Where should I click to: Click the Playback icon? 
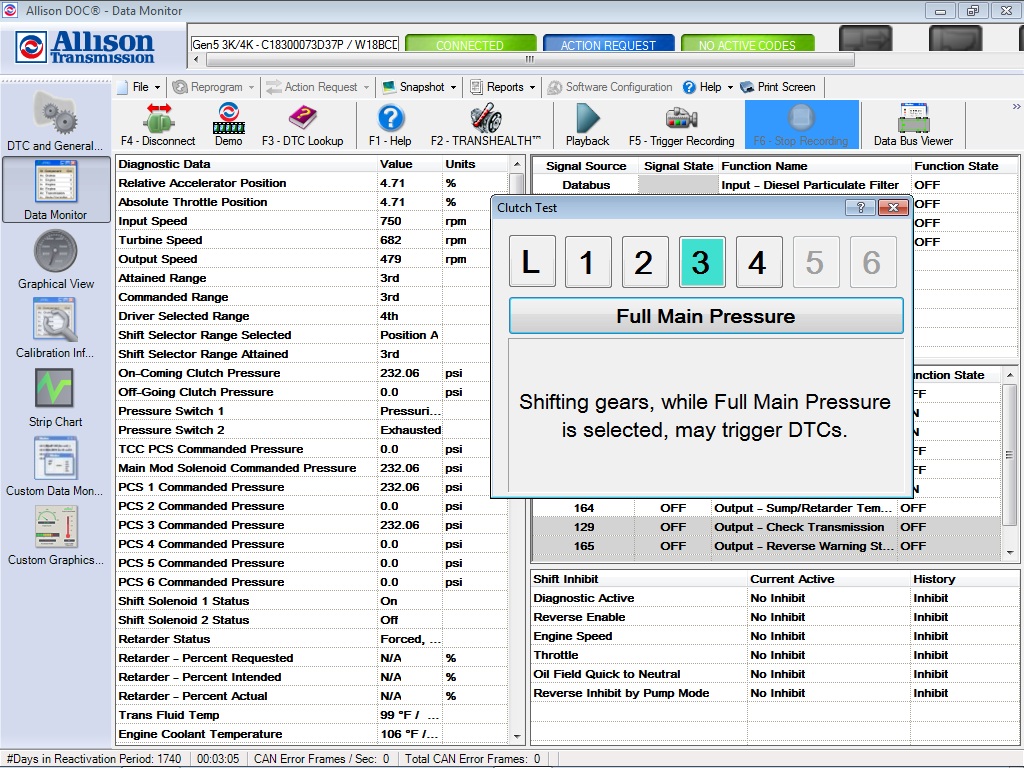[x=587, y=125]
